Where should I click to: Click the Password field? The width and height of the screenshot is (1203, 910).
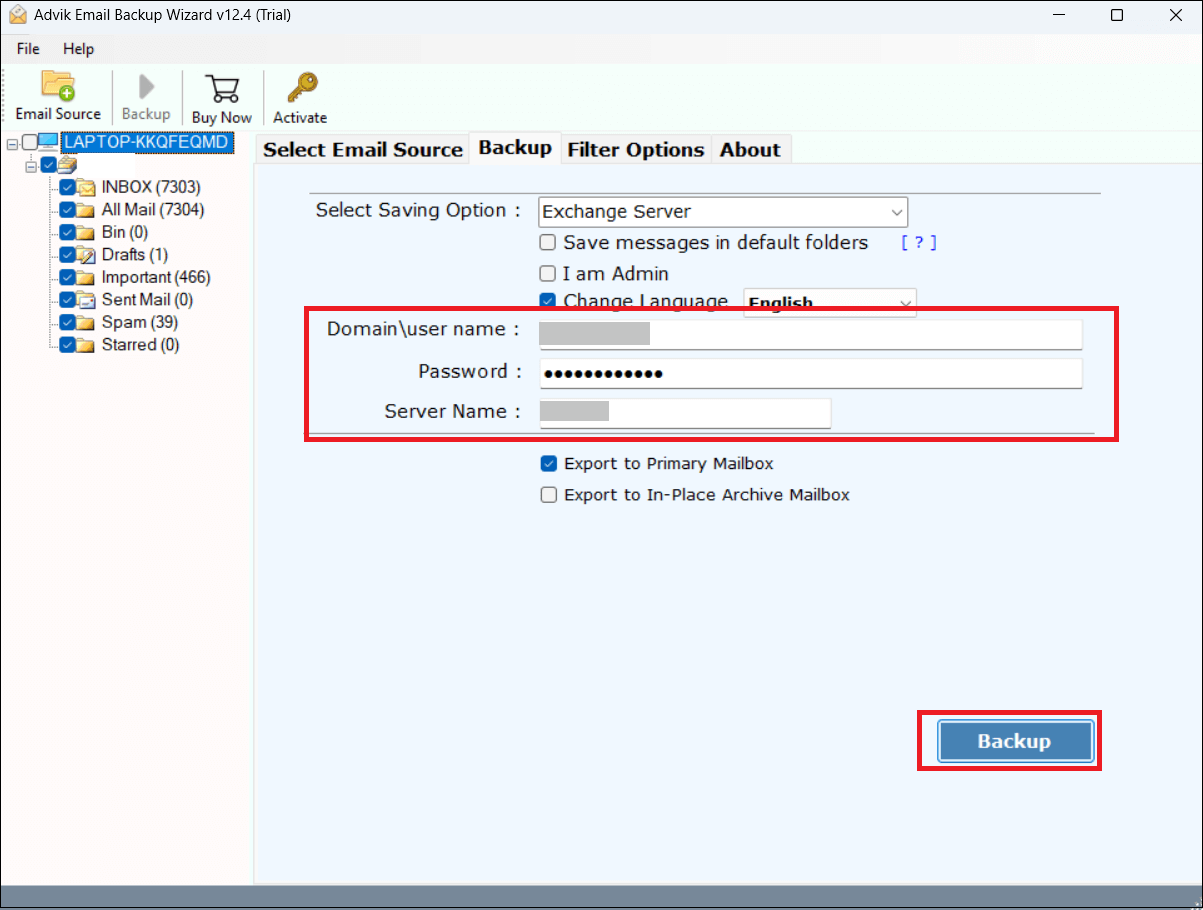point(810,373)
